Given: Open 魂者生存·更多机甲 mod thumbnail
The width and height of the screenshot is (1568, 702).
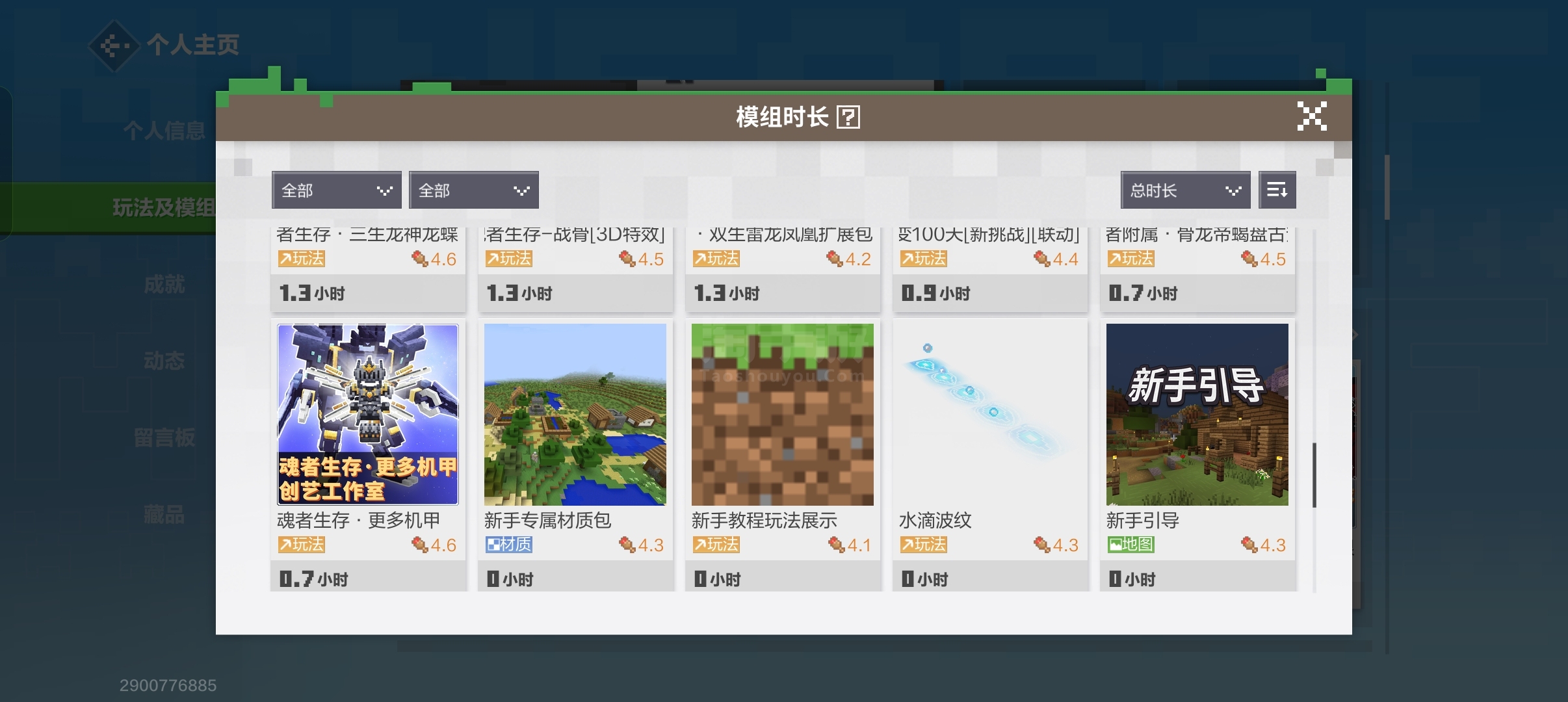Looking at the screenshot, I should click(368, 415).
